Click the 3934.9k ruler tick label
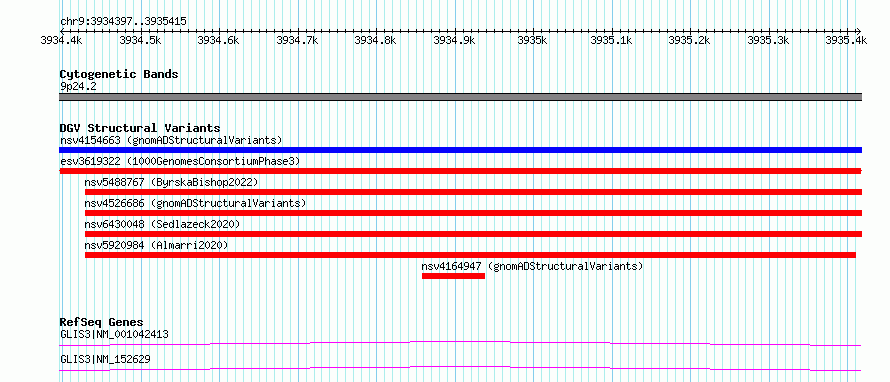Screen dimensions: 890x382 click(x=454, y=40)
